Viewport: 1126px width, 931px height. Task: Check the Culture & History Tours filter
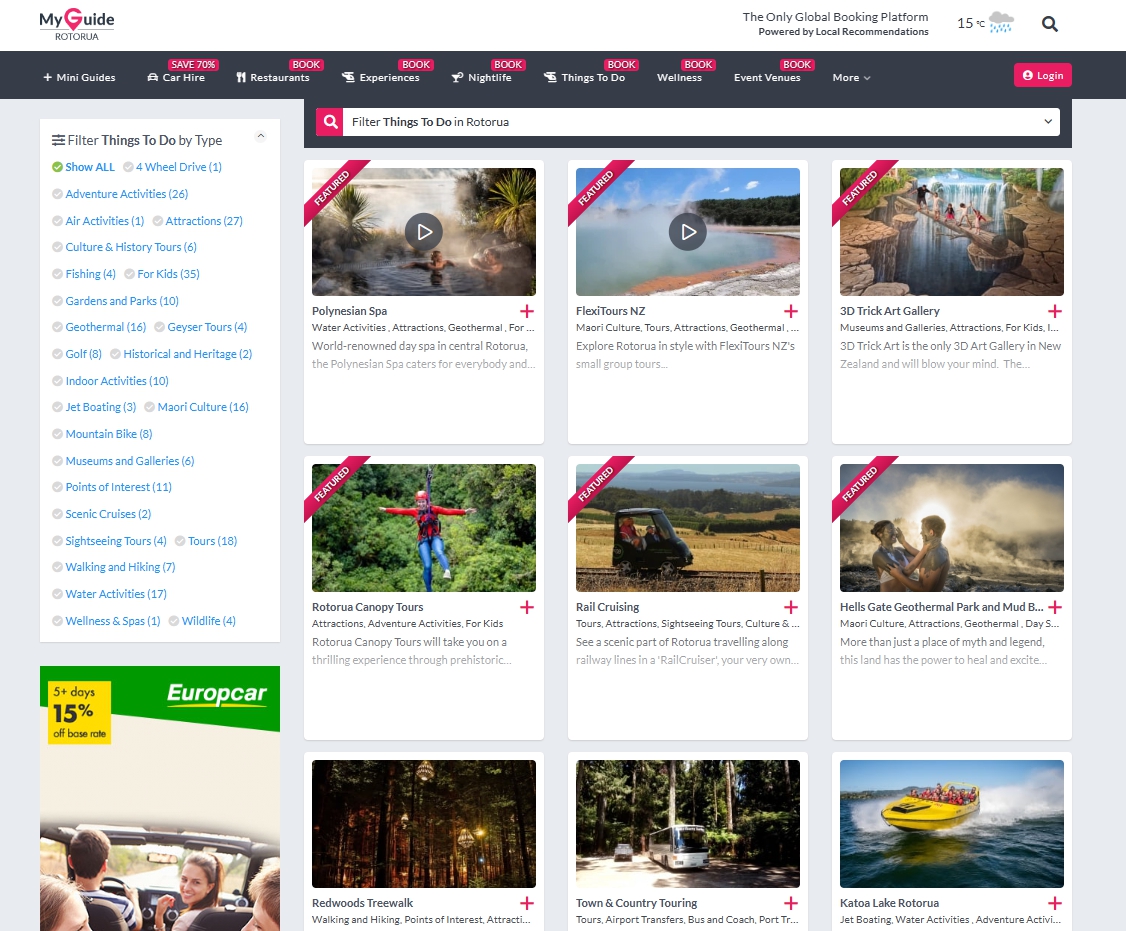[x=124, y=247]
